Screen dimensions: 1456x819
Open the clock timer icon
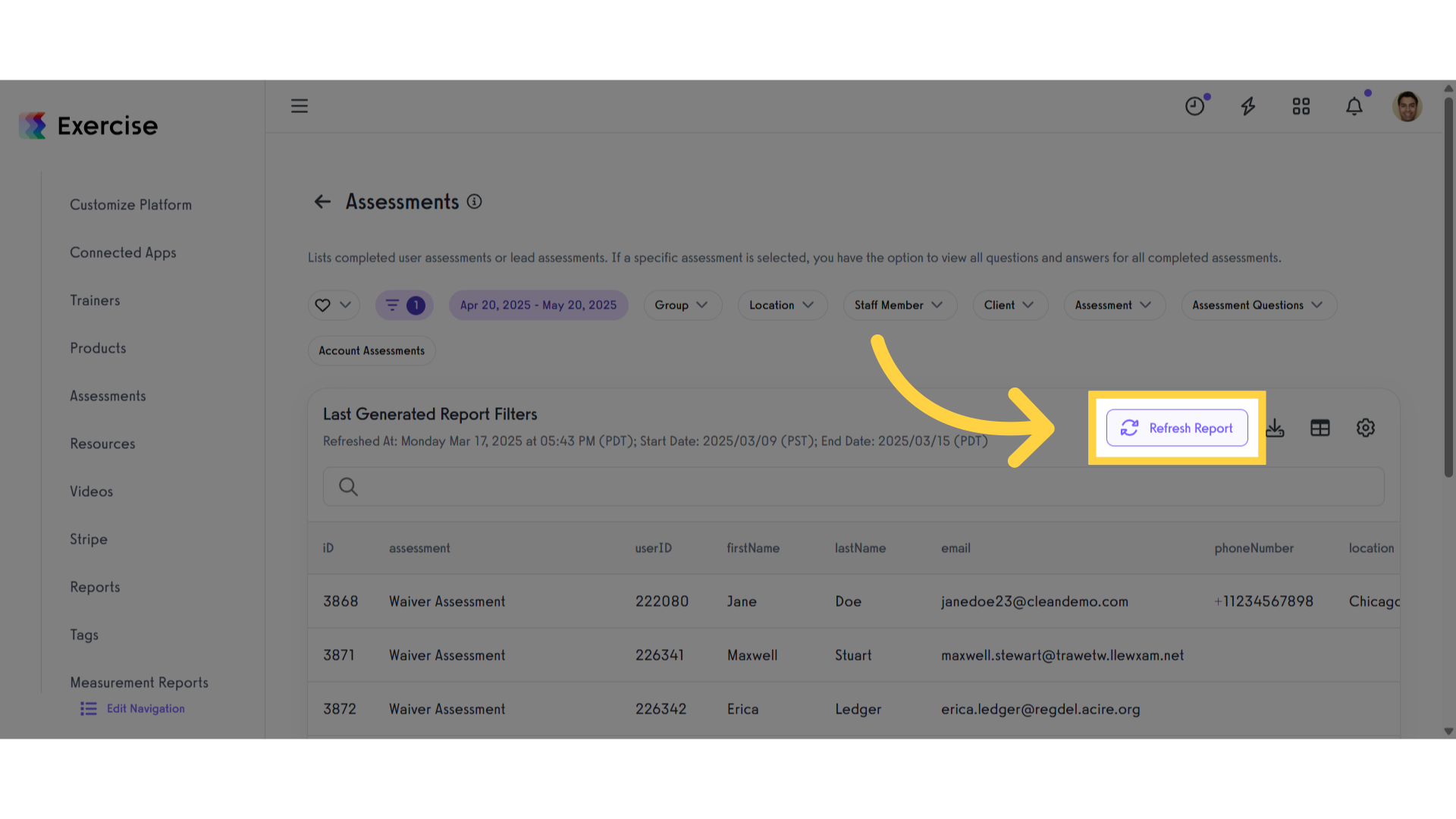(x=1195, y=106)
